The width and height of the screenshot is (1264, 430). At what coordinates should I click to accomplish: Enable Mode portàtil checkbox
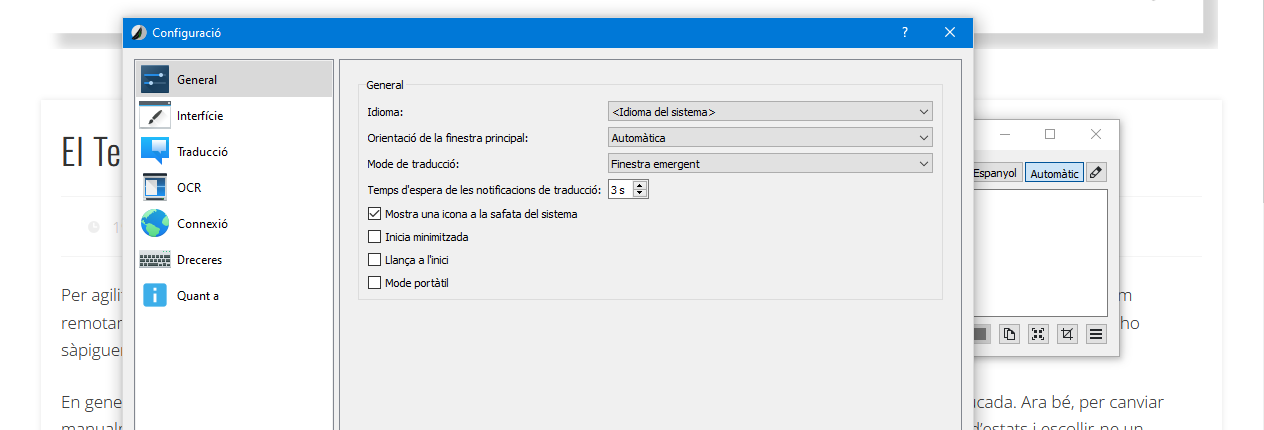click(x=375, y=283)
